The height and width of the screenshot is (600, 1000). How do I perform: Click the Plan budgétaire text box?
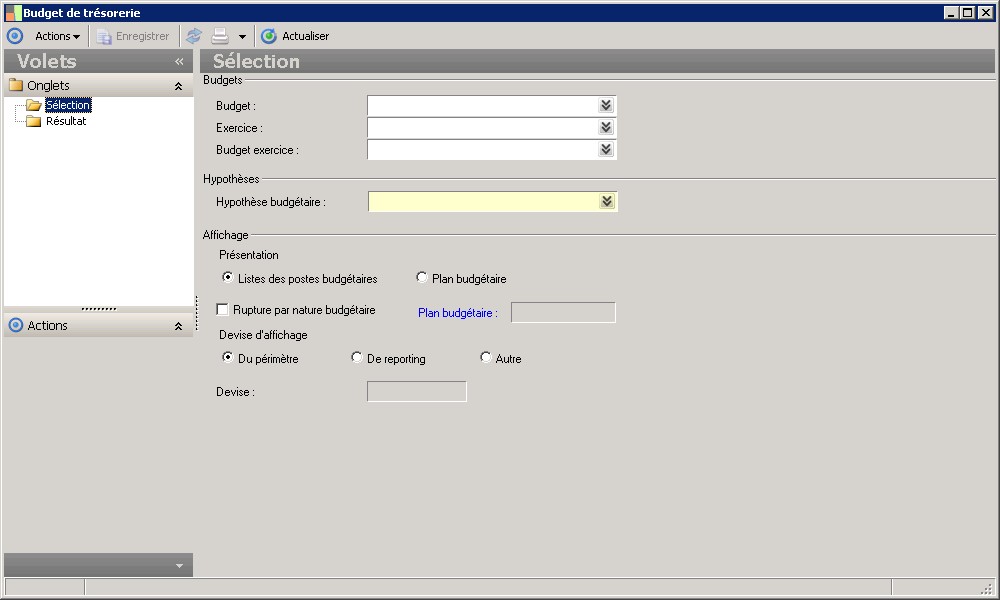click(563, 312)
